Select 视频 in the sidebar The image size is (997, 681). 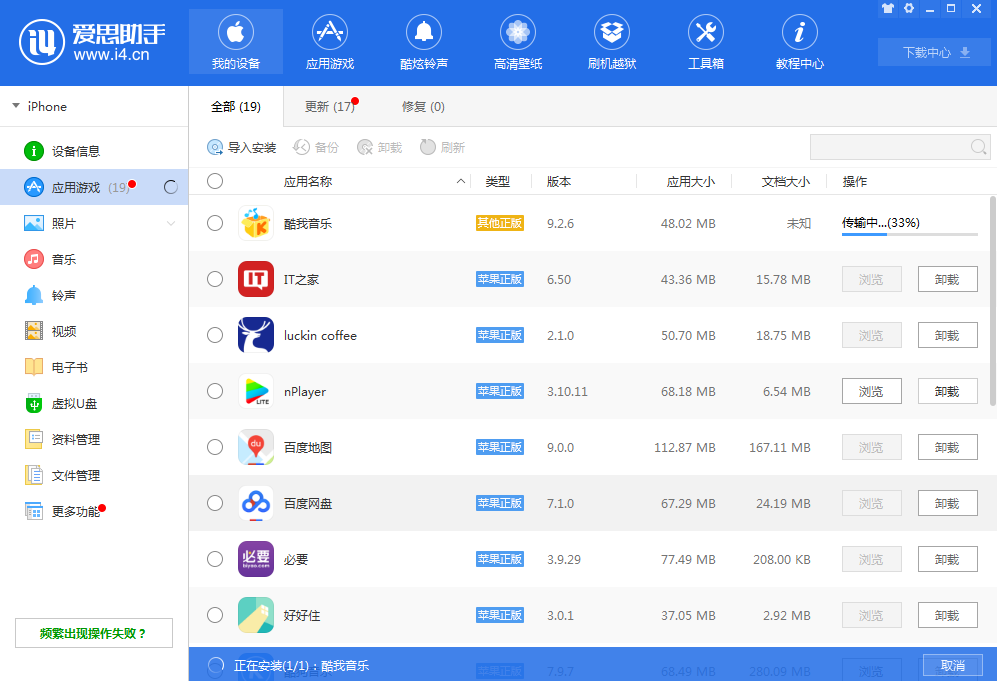pos(94,331)
